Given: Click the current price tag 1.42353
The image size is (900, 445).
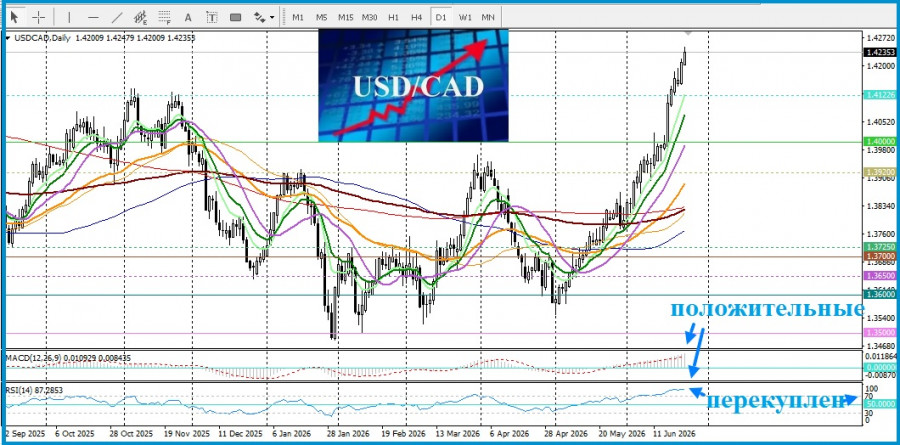Looking at the screenshot, I should [880, 52].
